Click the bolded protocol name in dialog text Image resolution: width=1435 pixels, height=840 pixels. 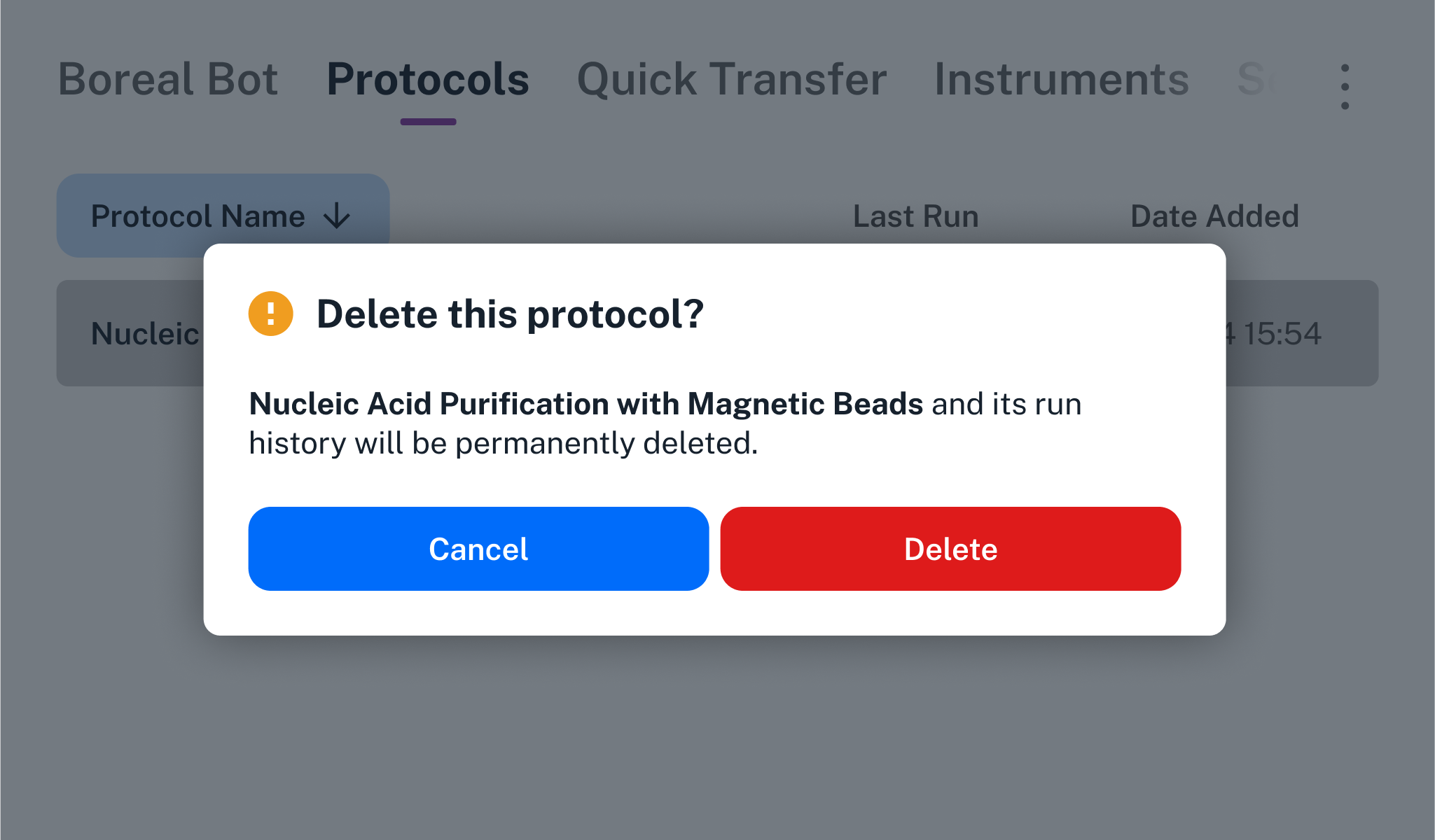tap(586, 404)
